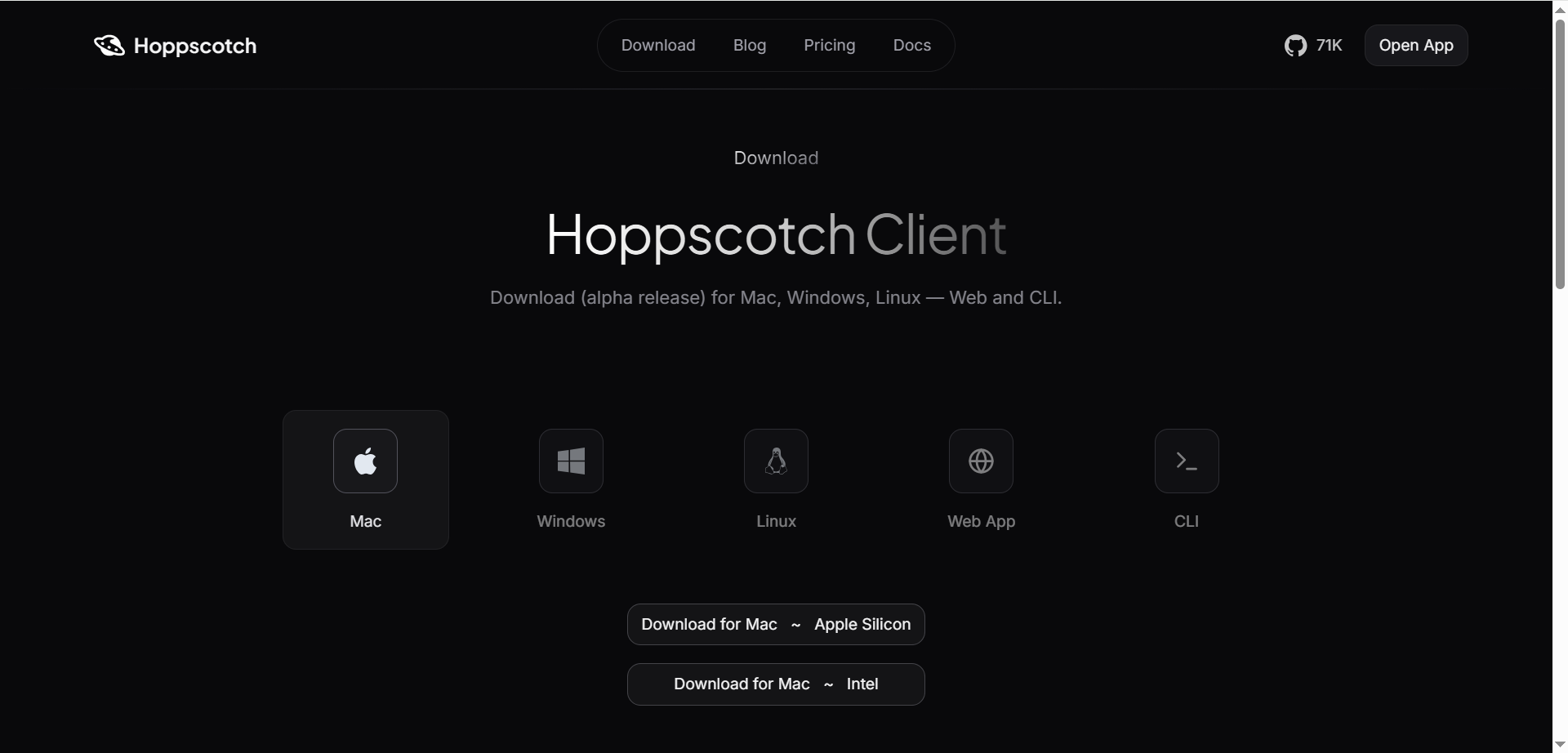Click the page scrollbar thumb
The width and height of the screenshot is (1568, 753).
[x=1560, y=154]
